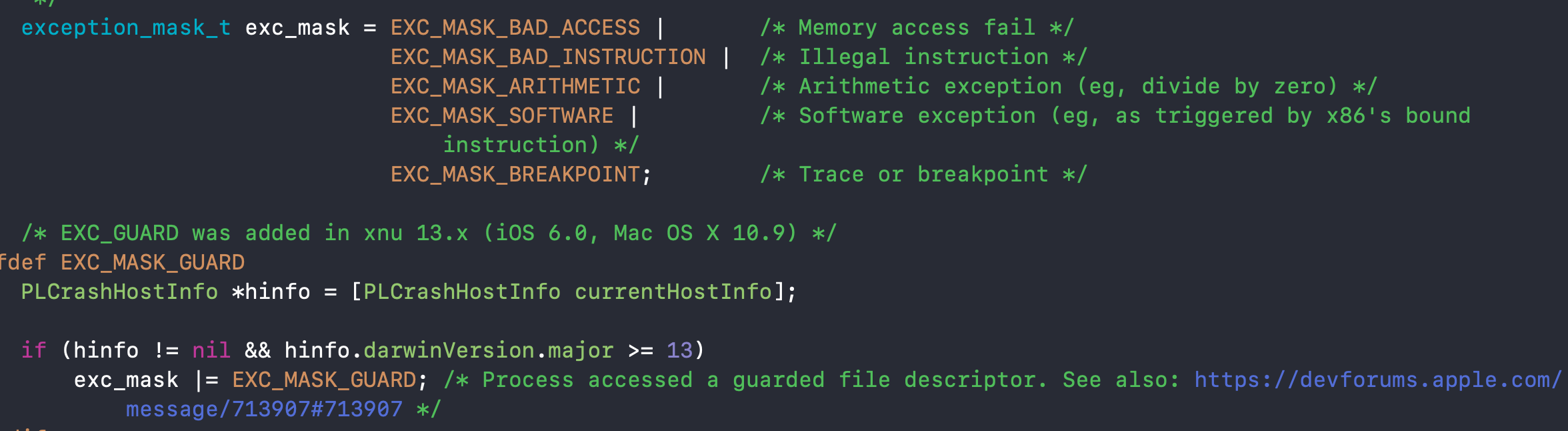Click the 'Illegal instruction' comment

pyautogui.click(x=924, y=57)
